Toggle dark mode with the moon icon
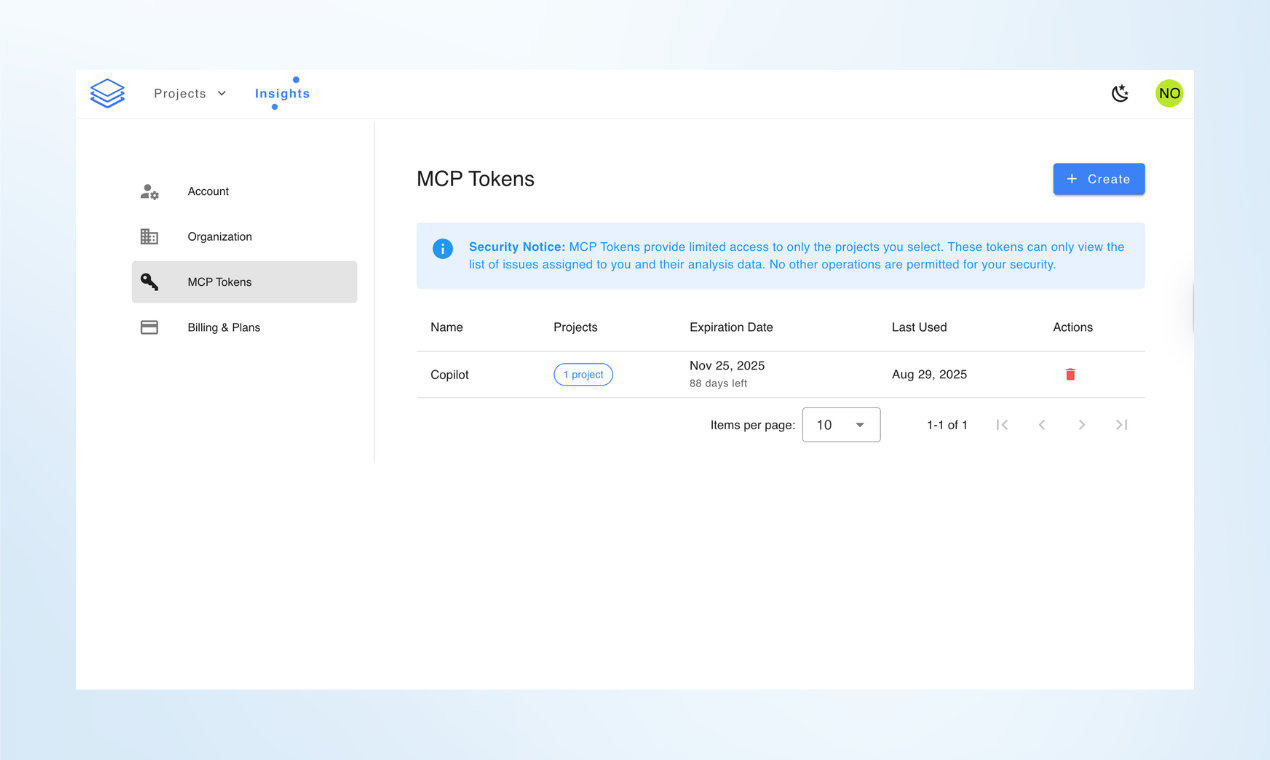Viewport: 1270px width, 760px height. [x=1120, y=94]
